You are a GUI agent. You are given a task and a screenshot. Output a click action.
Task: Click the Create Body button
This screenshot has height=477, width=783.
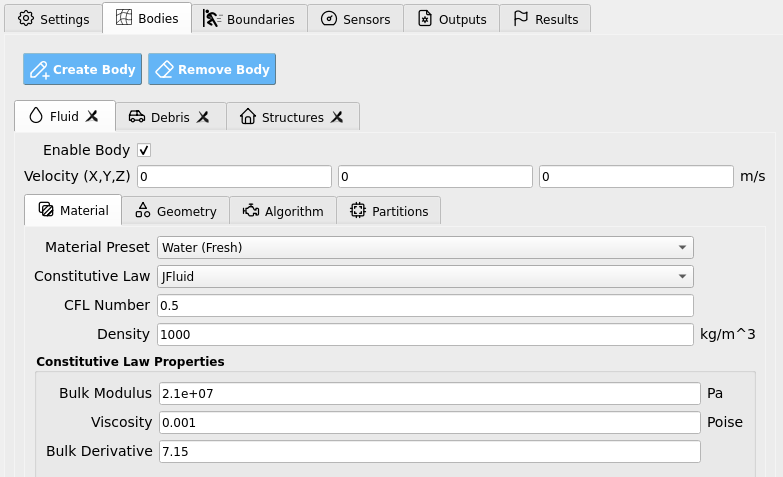pyautogui.click(x=82, y=69)
